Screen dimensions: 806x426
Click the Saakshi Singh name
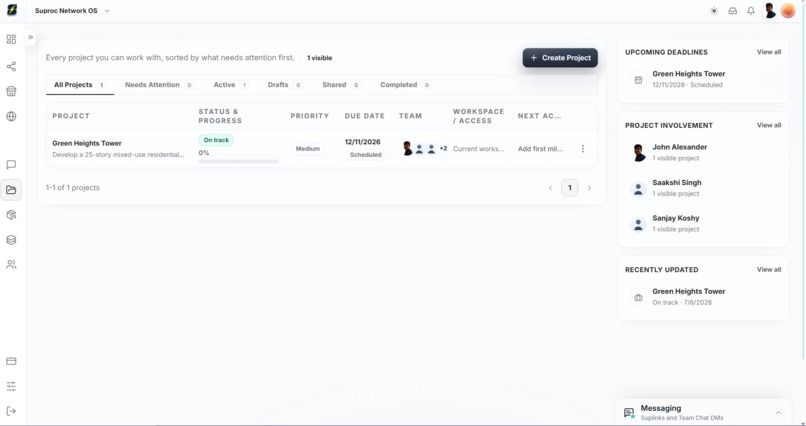coord(676,182)
